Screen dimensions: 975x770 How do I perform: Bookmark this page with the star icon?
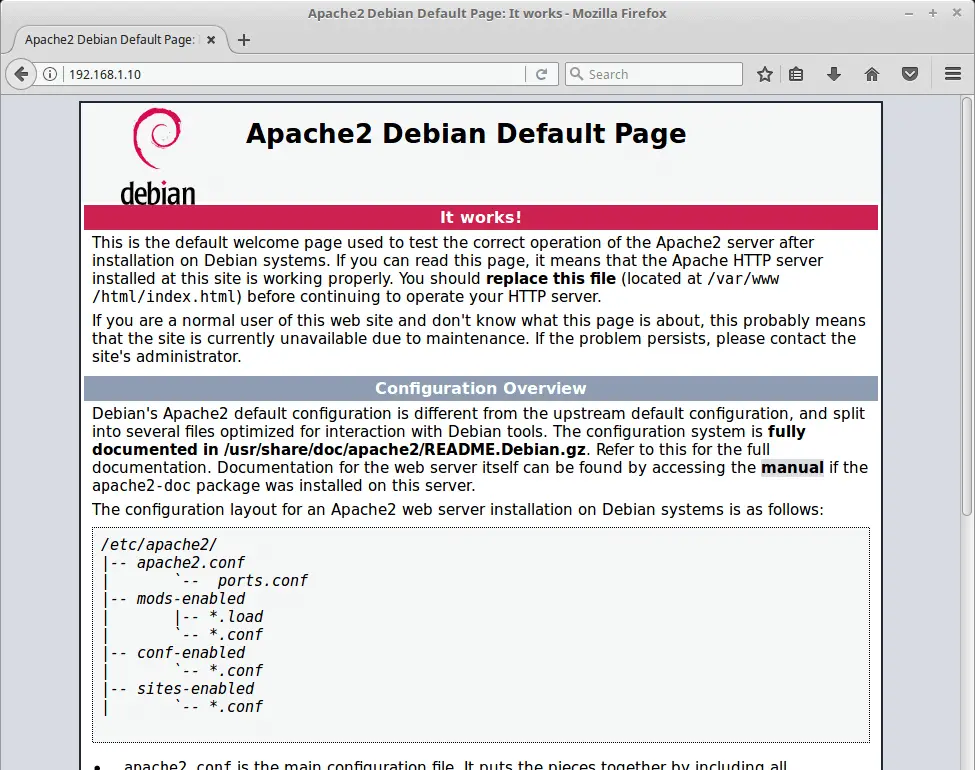[764, 74]
